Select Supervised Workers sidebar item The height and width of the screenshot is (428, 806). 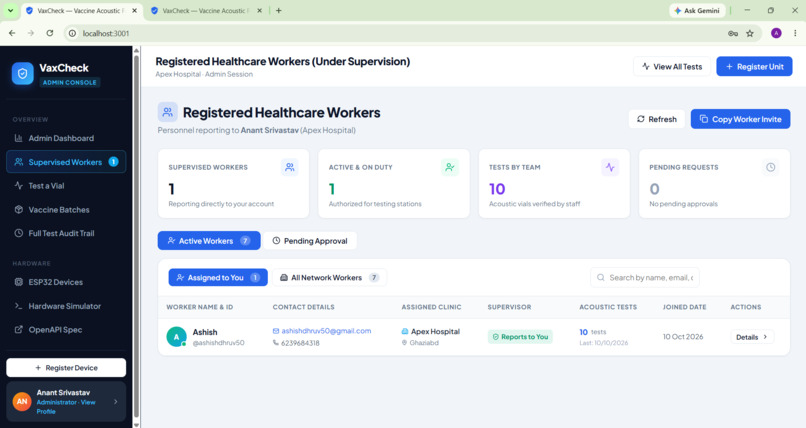point(66,162)
